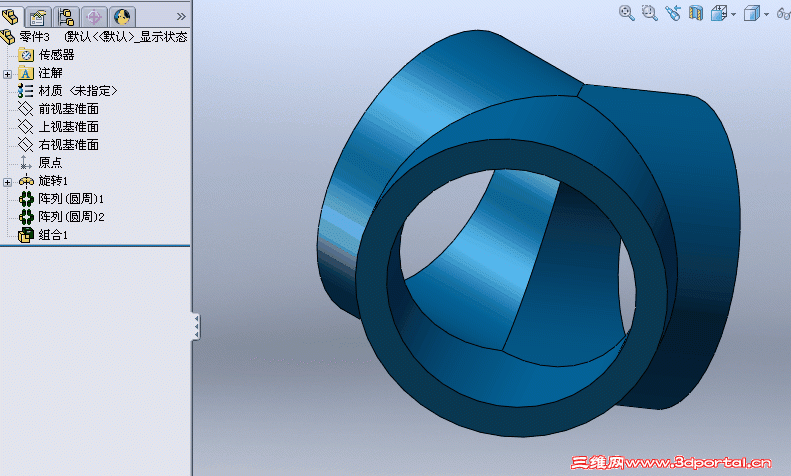Switch to the ConfigurationManager tab
This screenshot has height=476, width=791.
pyautogui.click(x=66, y=17)
